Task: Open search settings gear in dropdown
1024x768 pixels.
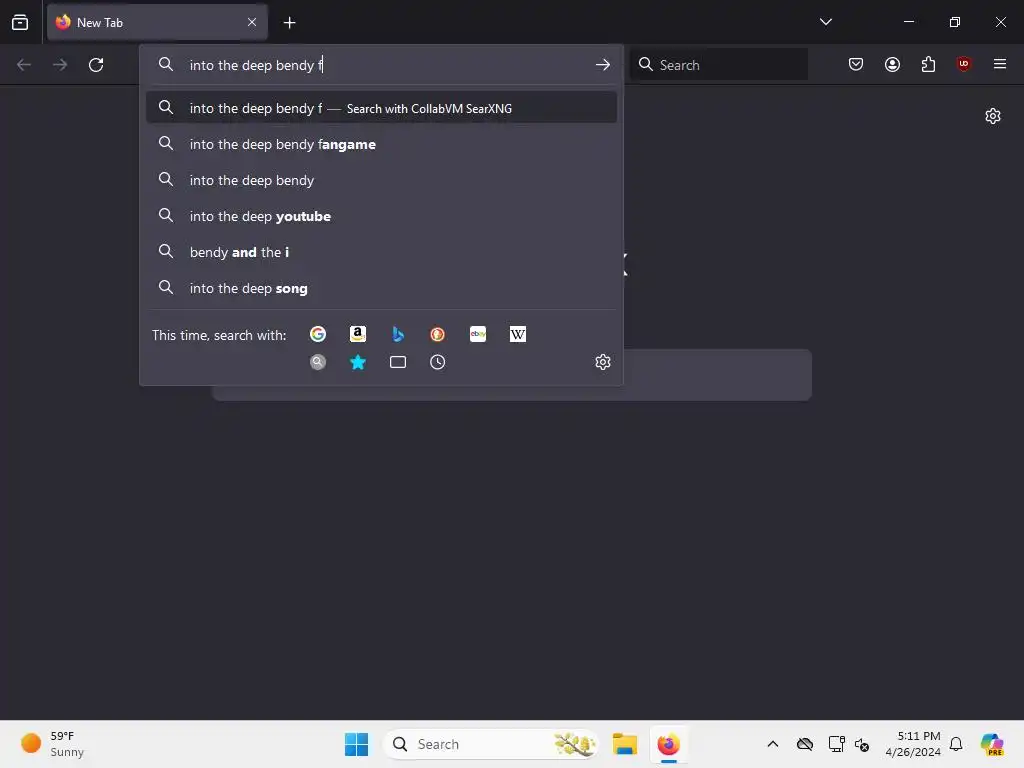Action: pyautogui.click(x=603, y=362)
